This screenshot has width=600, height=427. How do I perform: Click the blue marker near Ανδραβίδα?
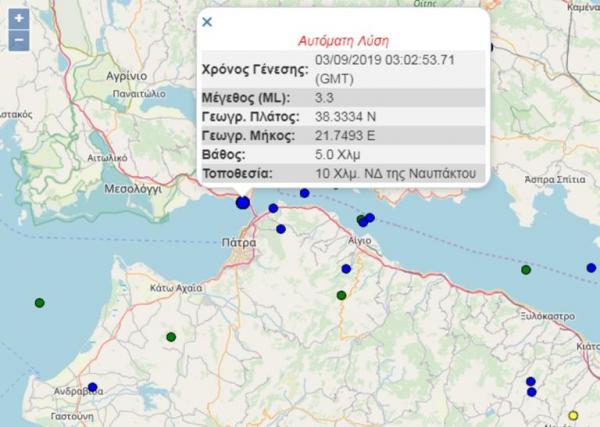(92, 387)
